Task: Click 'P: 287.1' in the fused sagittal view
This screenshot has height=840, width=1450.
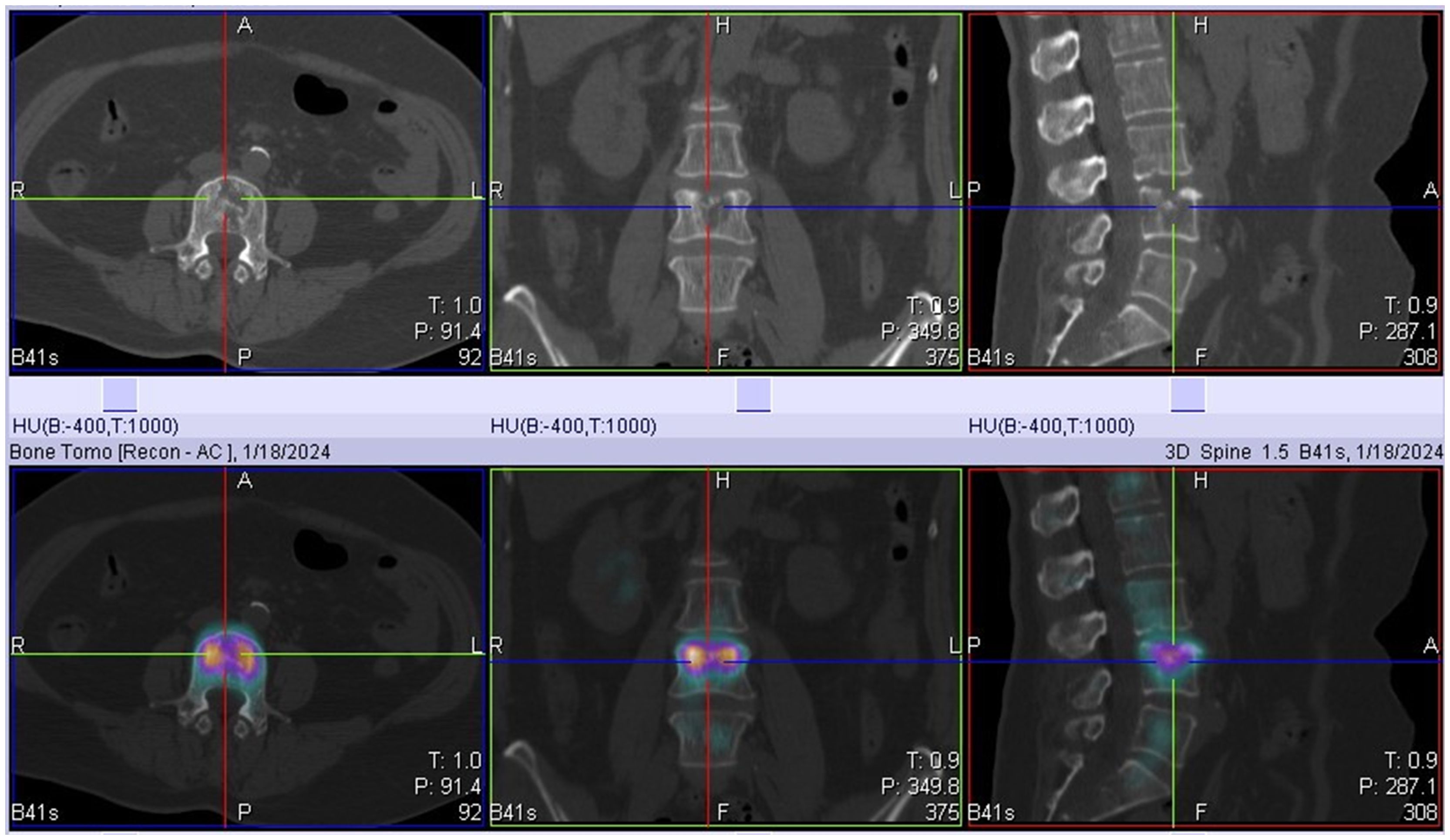Action: 1398,786
